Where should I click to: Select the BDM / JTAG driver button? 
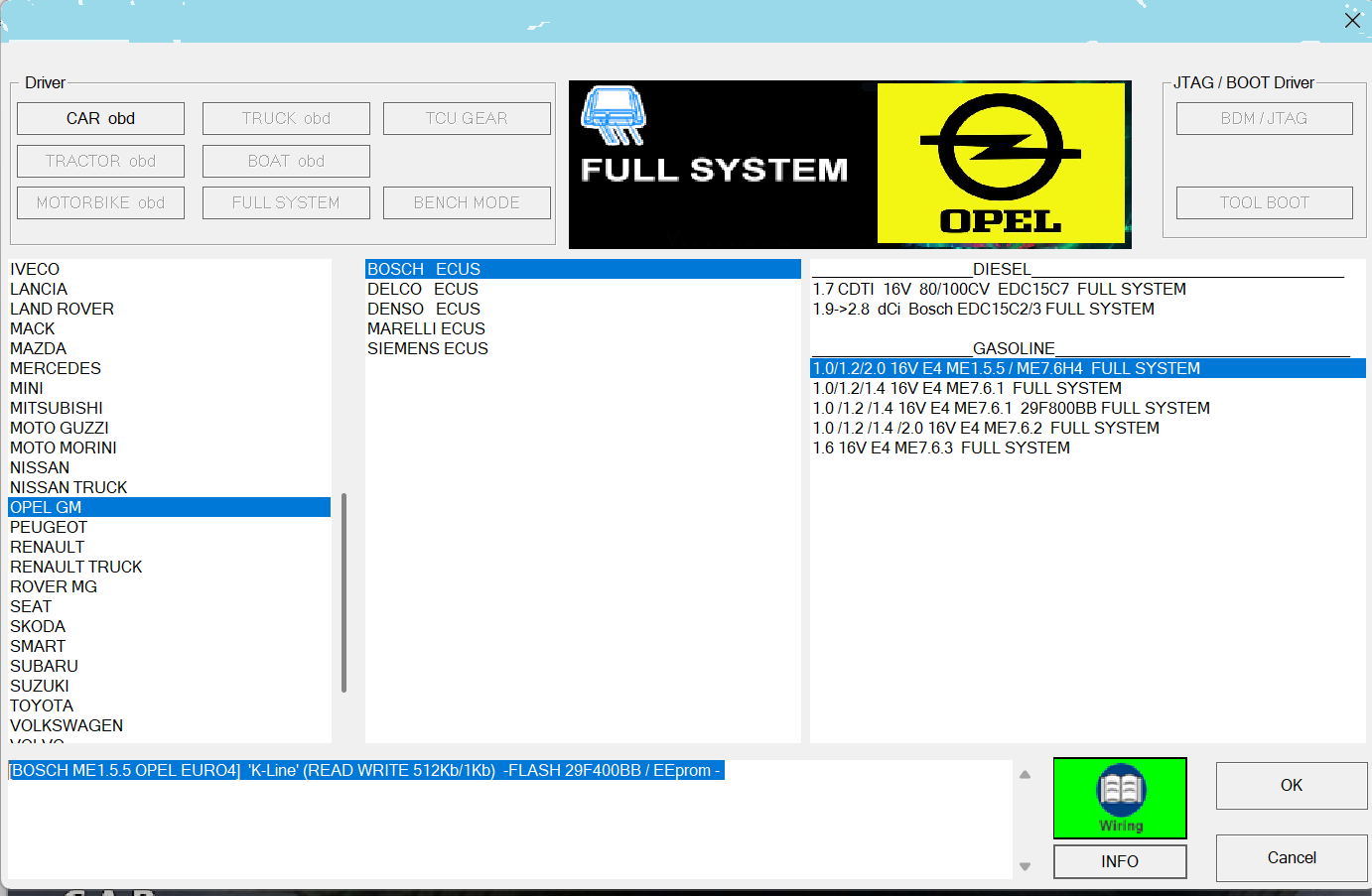pyautogui.click(x=1264, y=118)
